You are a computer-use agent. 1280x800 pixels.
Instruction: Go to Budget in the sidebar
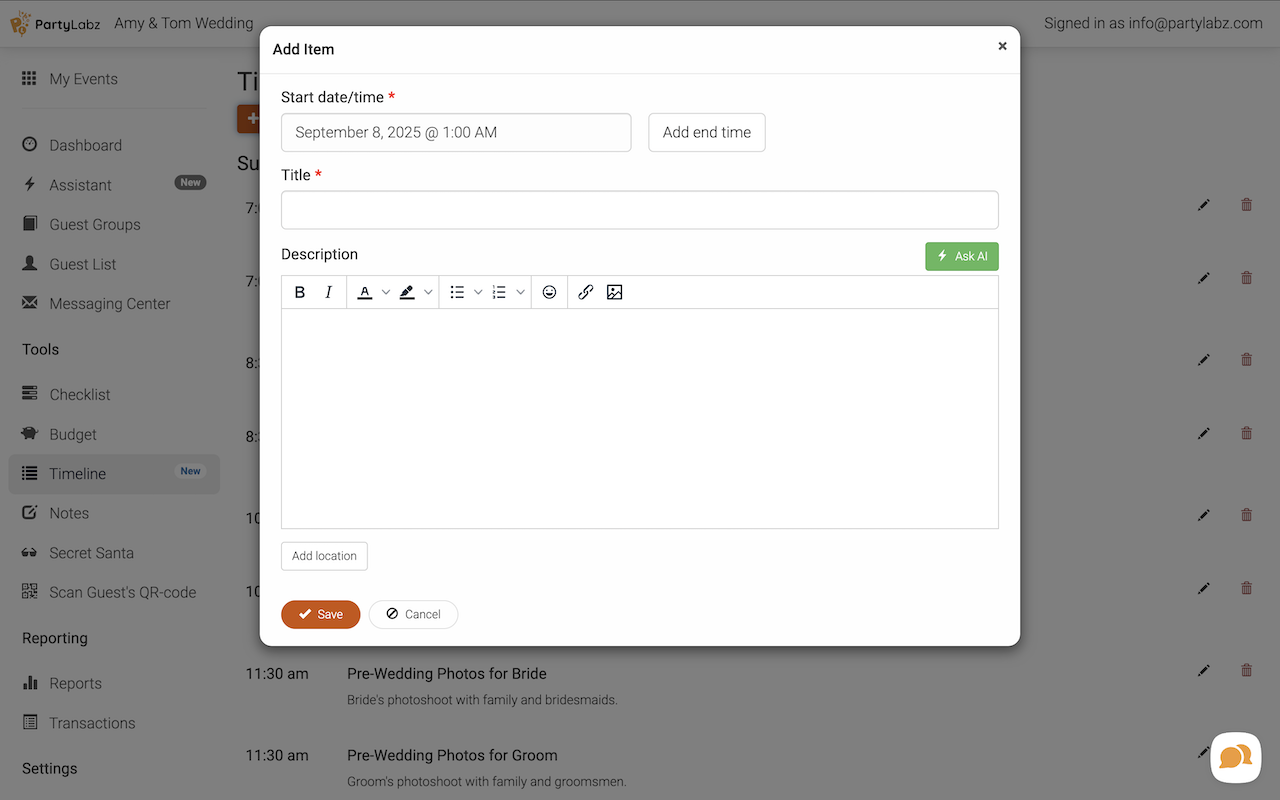pos(73,434)
